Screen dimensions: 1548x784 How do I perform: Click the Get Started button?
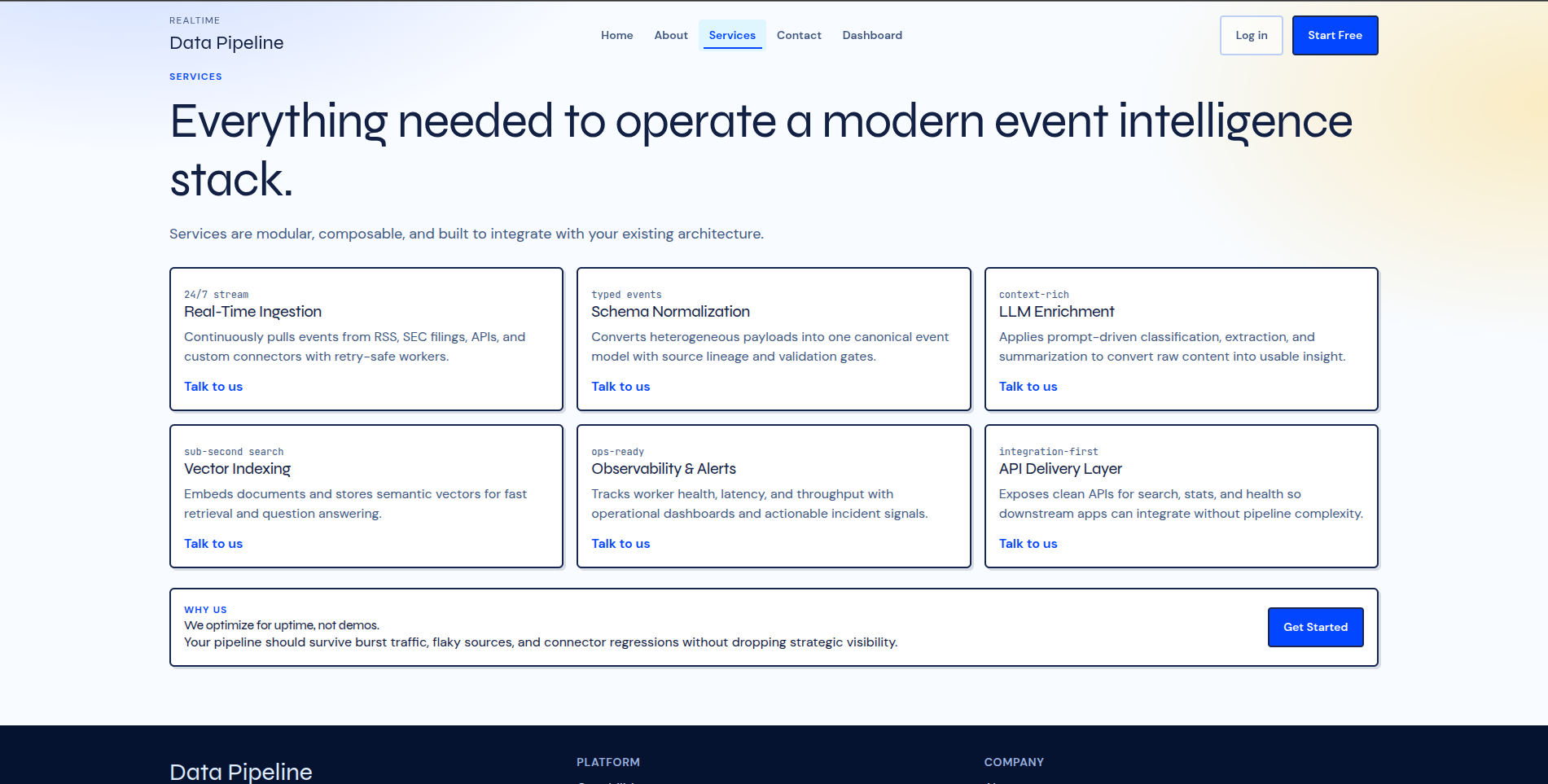[x=1315, y=627]
